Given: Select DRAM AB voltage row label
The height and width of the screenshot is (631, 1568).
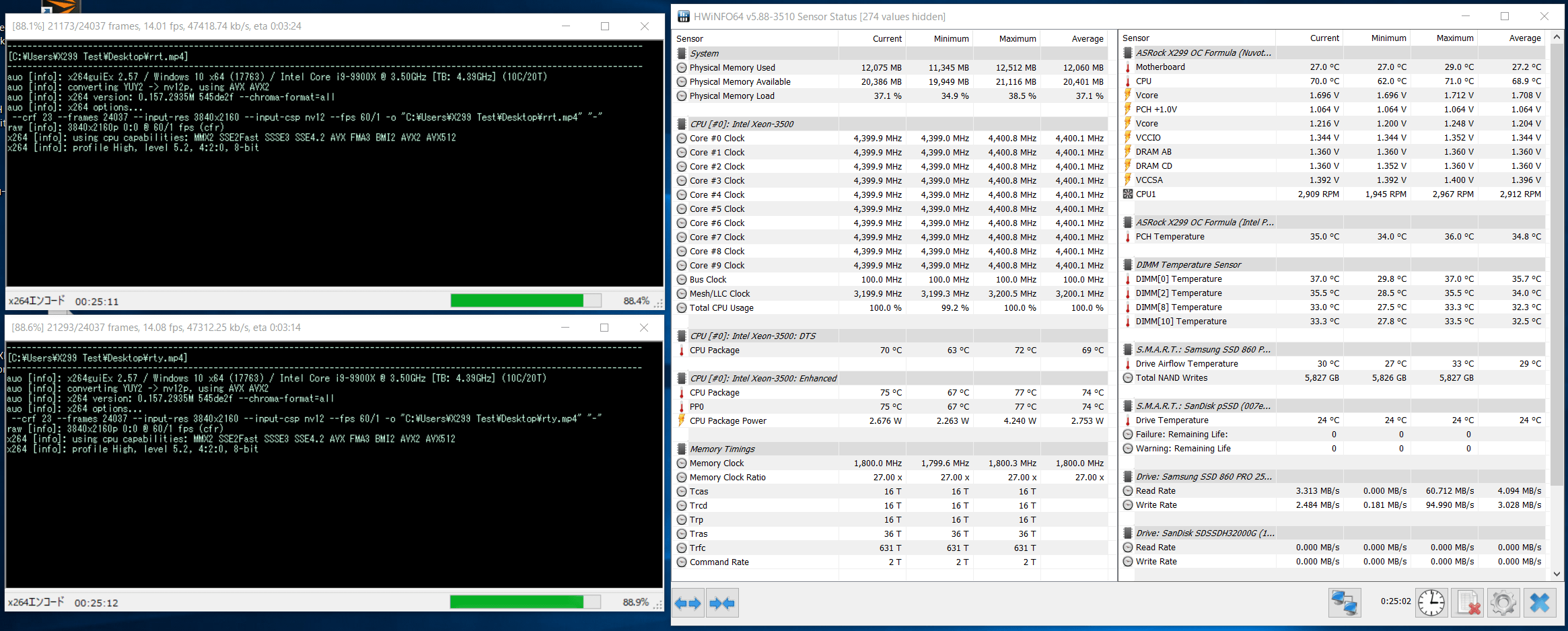Looking at the screenshot, I should 1153,152.
